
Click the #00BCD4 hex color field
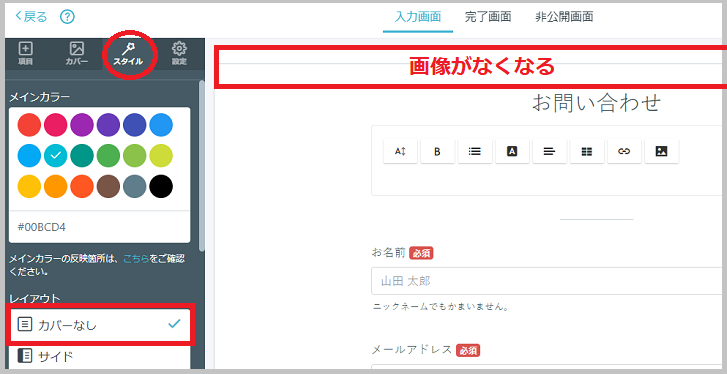point(99,227)
